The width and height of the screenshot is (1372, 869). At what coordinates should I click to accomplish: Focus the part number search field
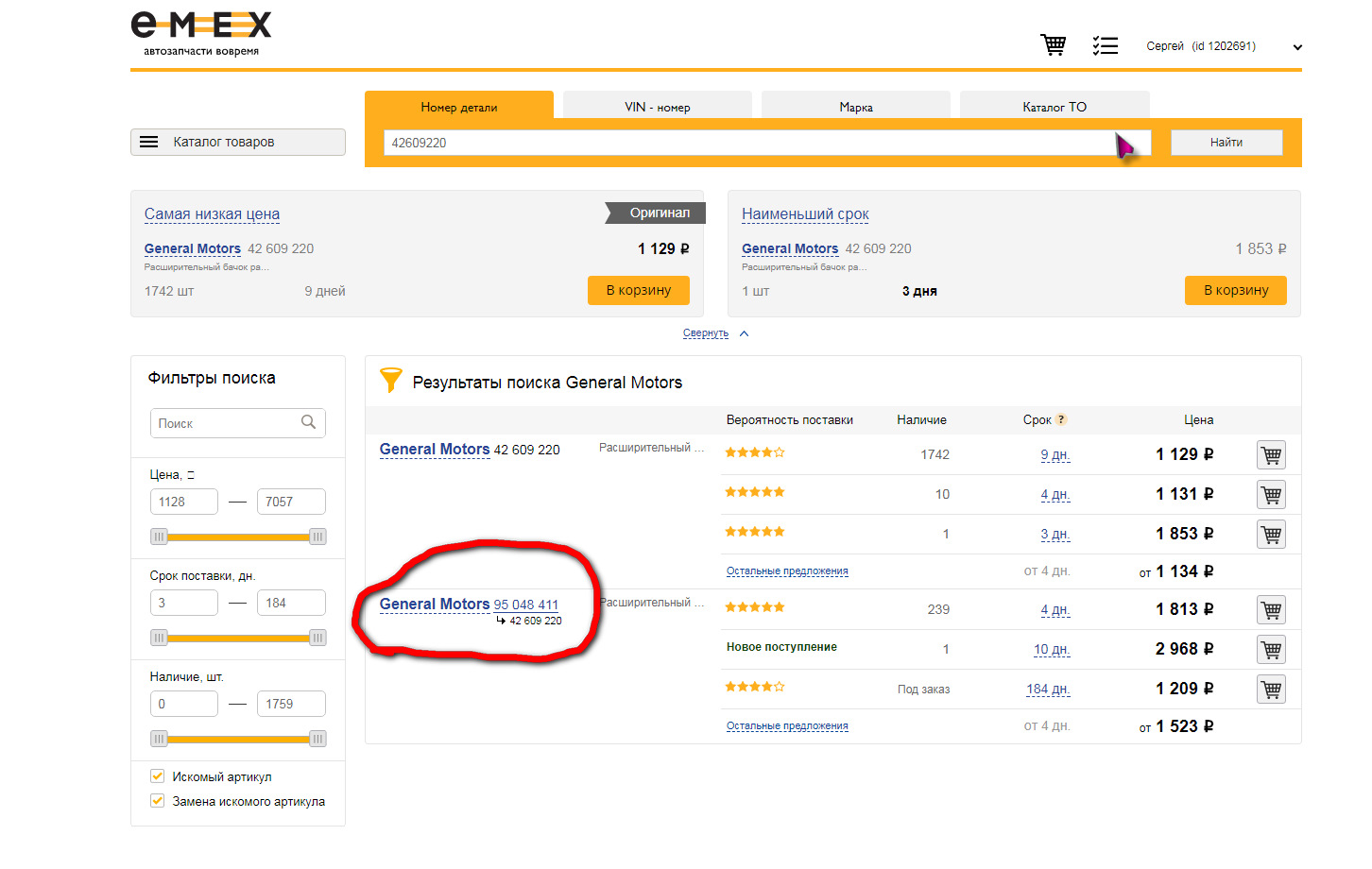point(767,143)
